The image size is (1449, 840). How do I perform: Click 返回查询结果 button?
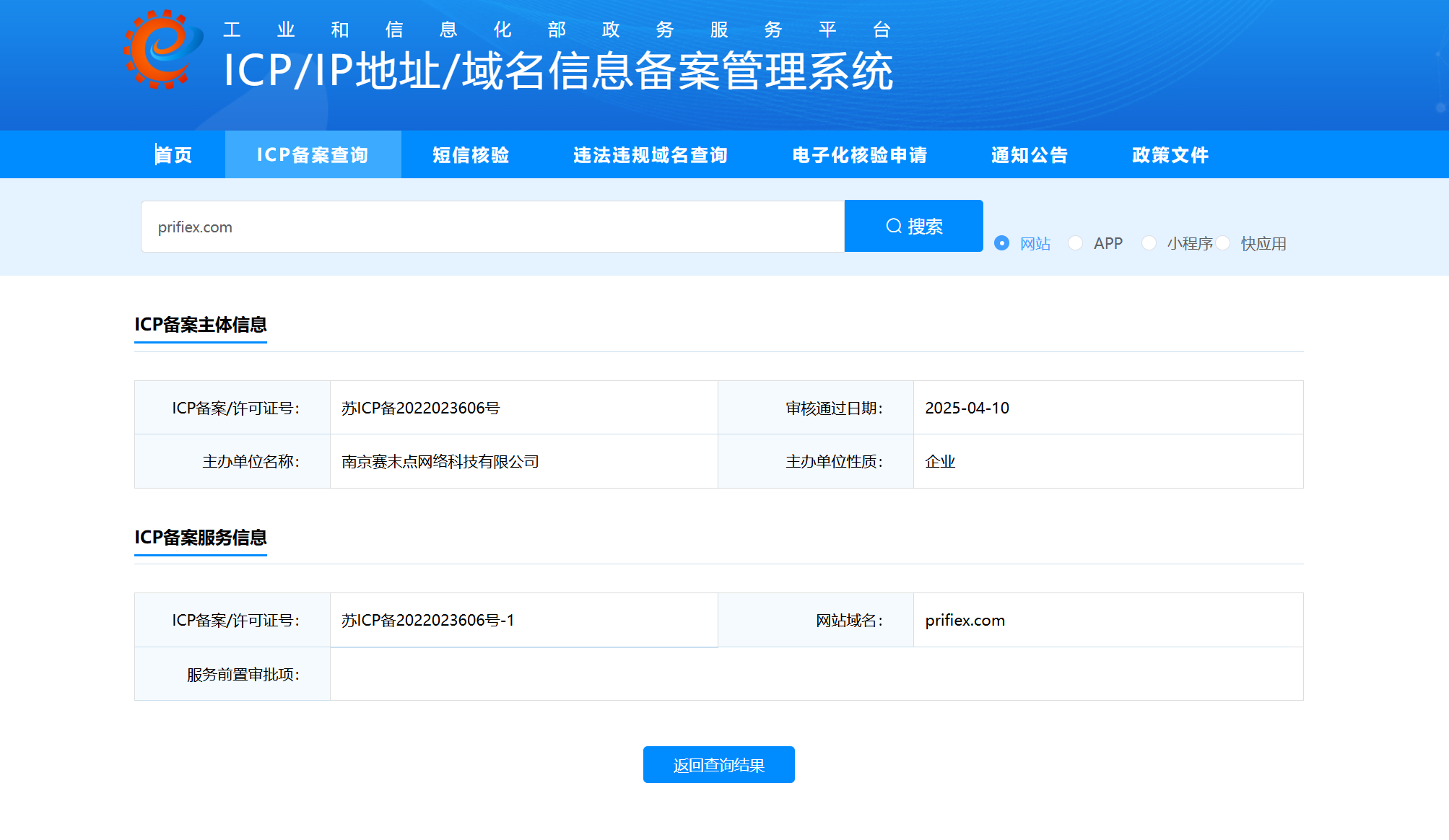718,765
